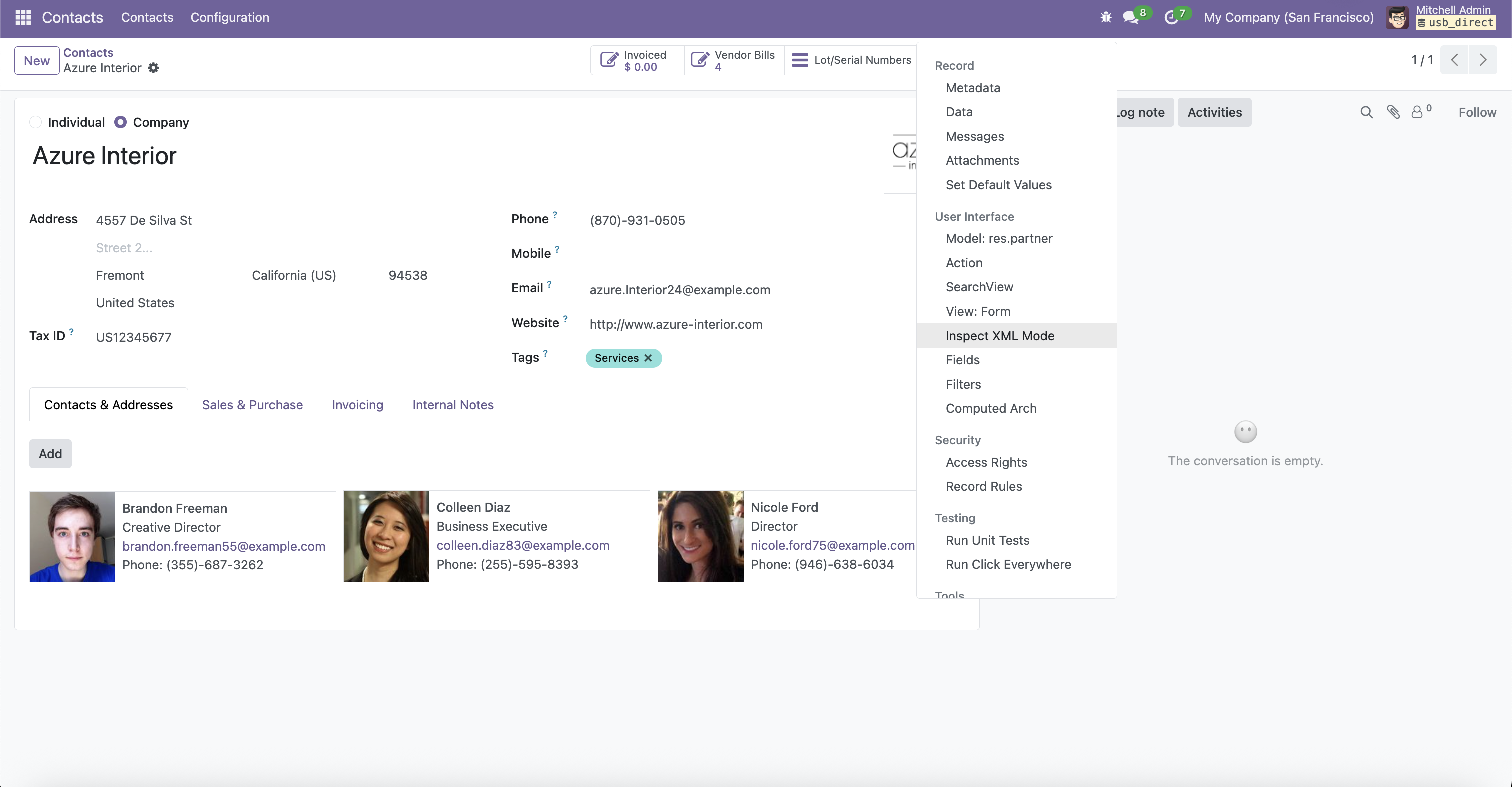Attach files using the paperclip icon

coord(1393,112)
